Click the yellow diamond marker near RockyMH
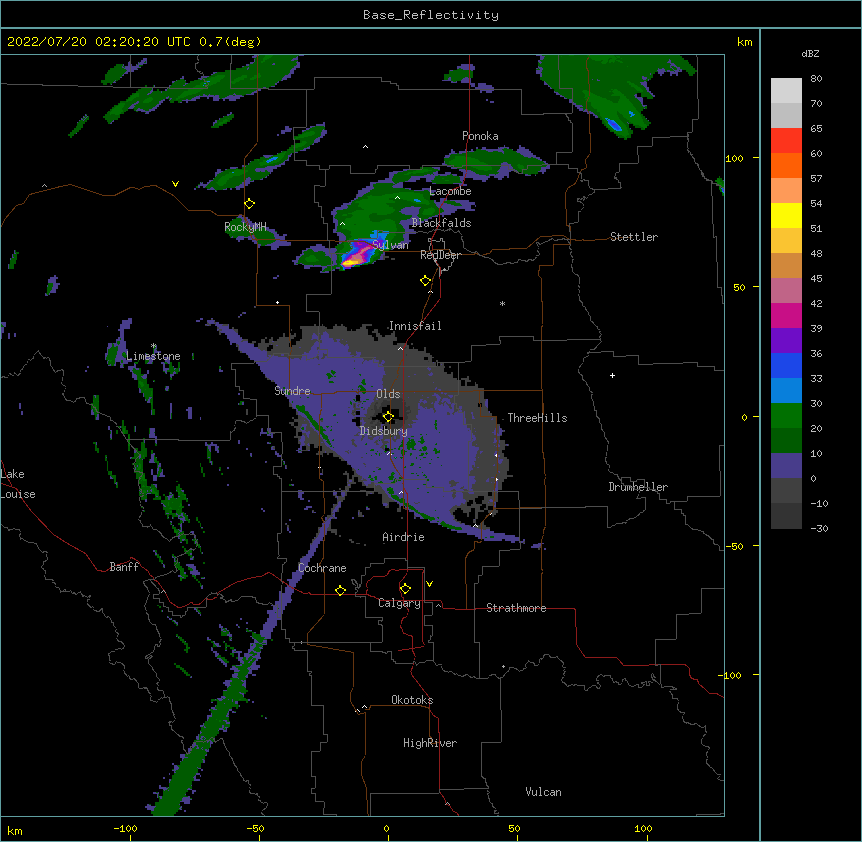Viewport: 862px width, 842px height. click(x=250, y=204)
